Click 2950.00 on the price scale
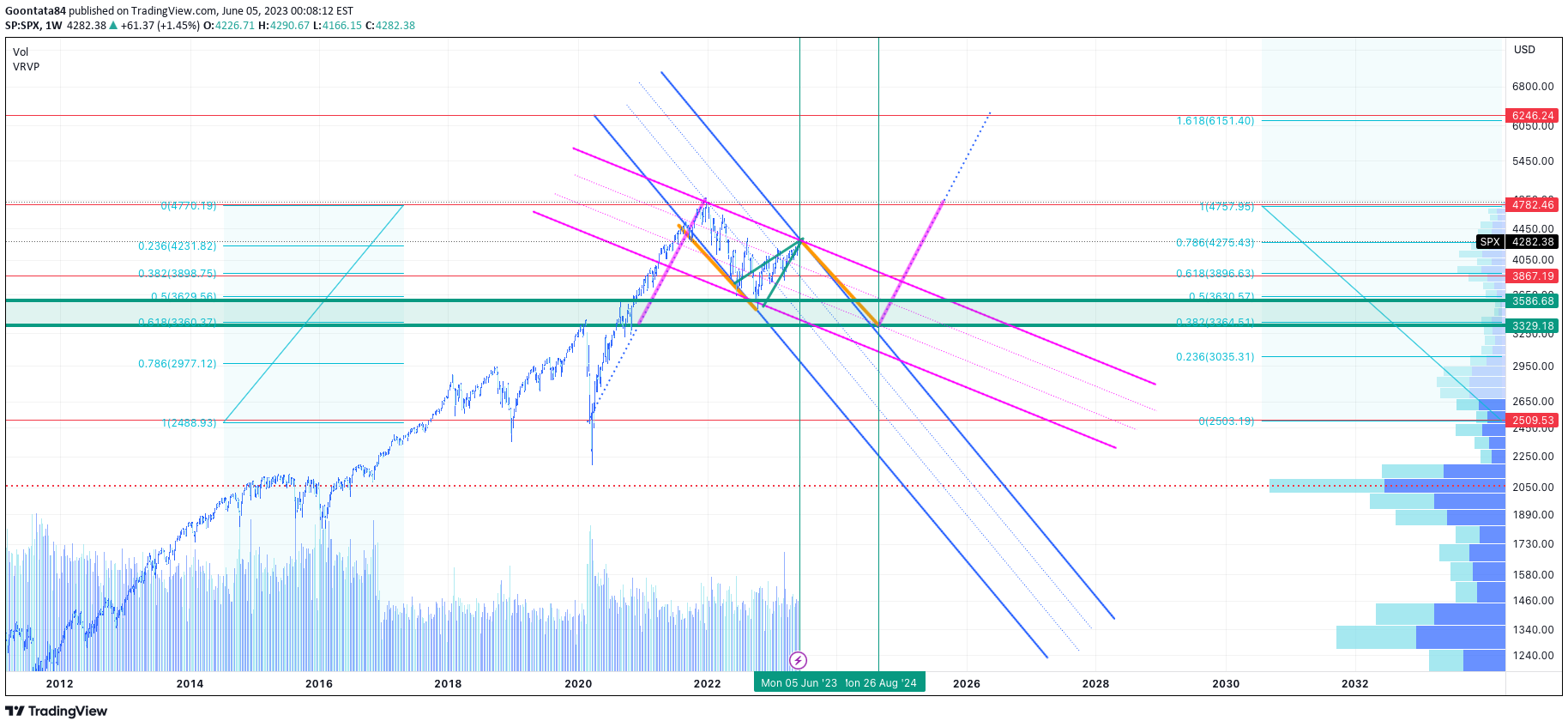 (x=1533, y=367)
